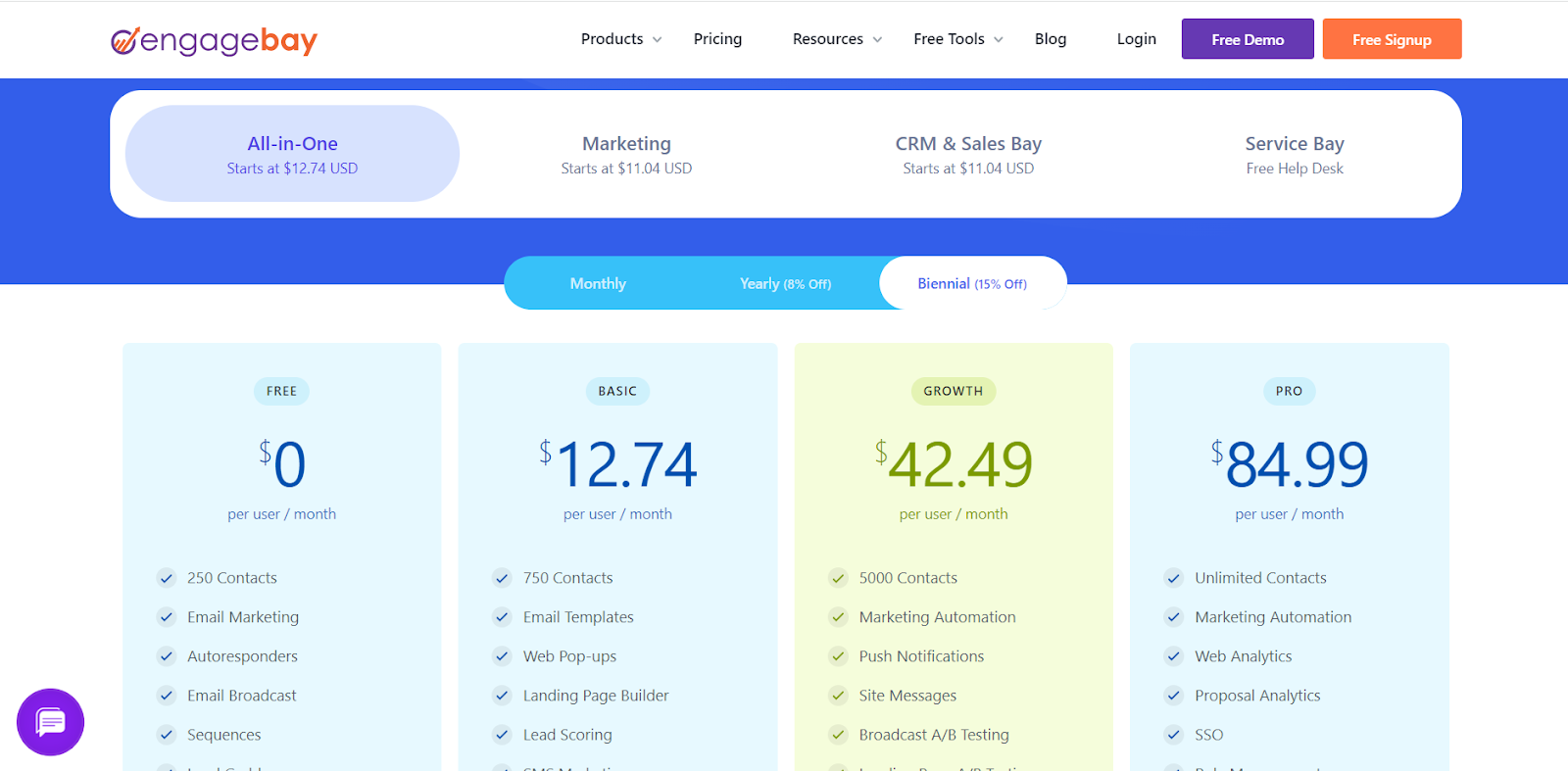
Task: Click the $84.99 Pro price
Action: (x=1289, y=463)
